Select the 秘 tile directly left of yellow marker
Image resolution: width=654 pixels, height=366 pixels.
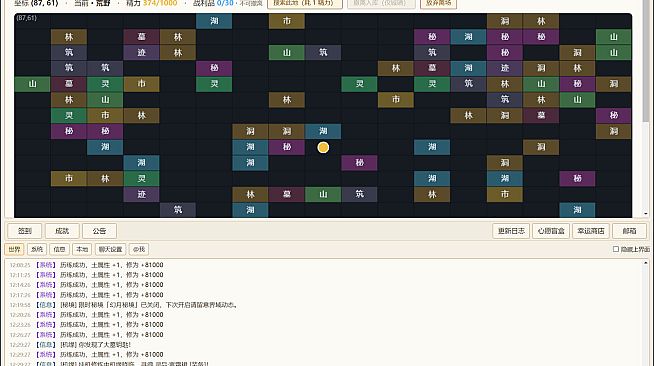click(287, 147)
